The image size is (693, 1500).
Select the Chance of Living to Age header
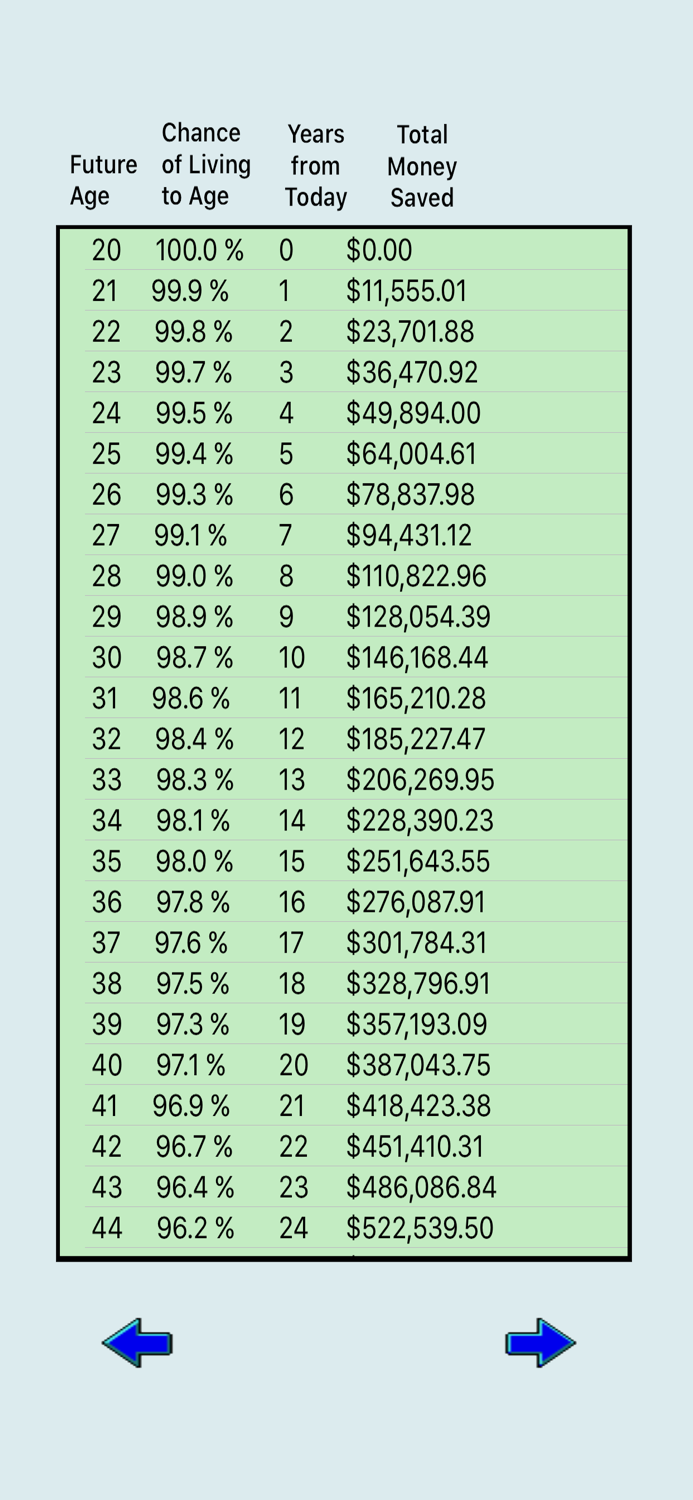[x=200, y=164]
